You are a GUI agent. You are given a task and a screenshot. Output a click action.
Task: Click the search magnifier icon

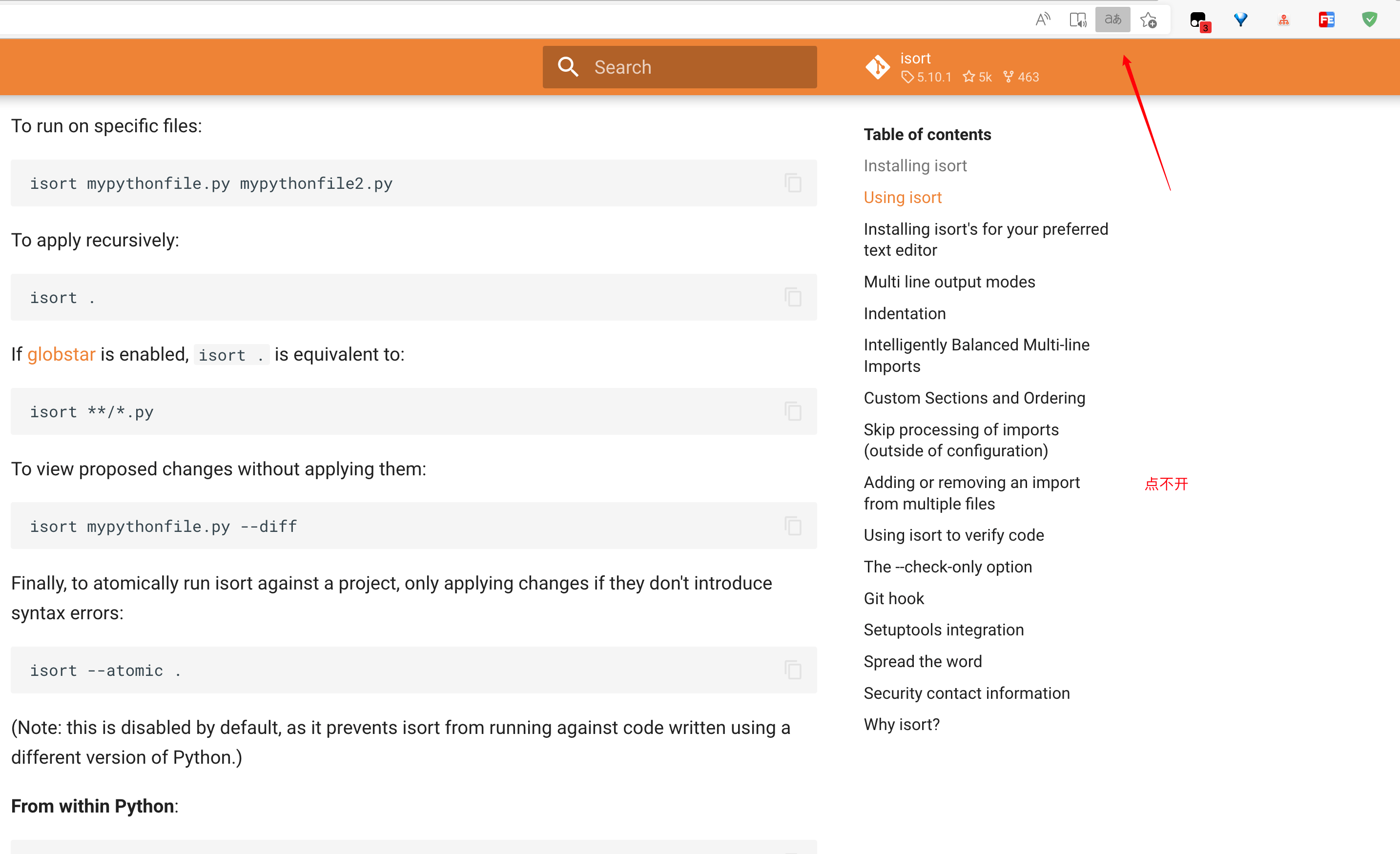(568, 67)
